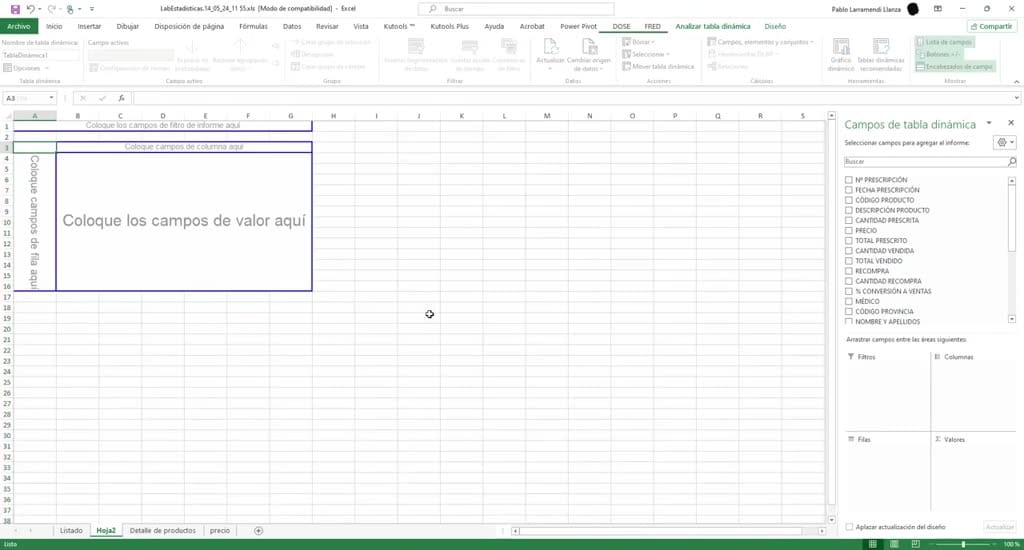Open Tablas dinámicas recomendadas icon

click(880, 48)
